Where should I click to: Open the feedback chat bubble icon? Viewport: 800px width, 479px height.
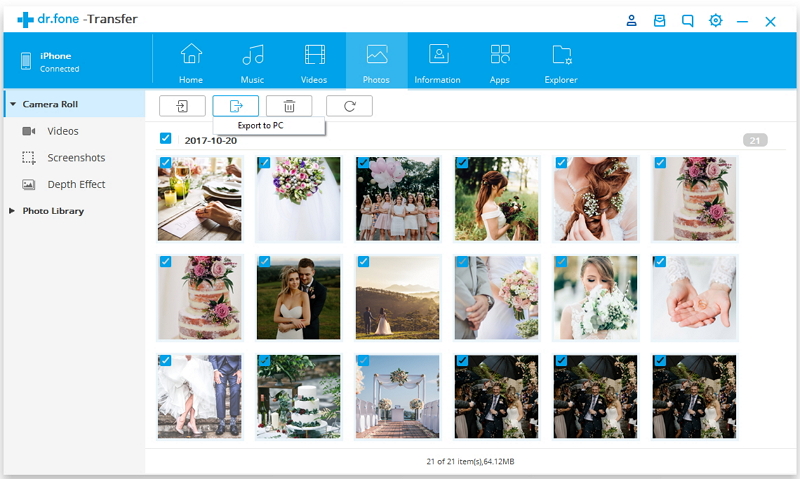pos(687,20)
